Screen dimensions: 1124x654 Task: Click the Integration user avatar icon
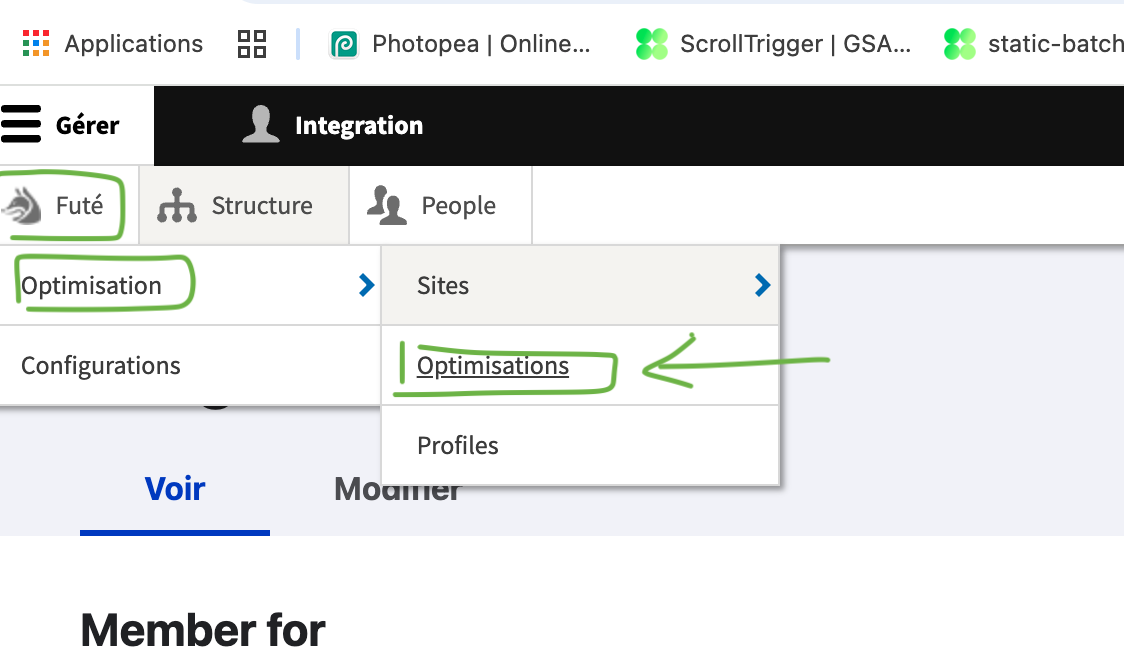click(x=261, y=125)
